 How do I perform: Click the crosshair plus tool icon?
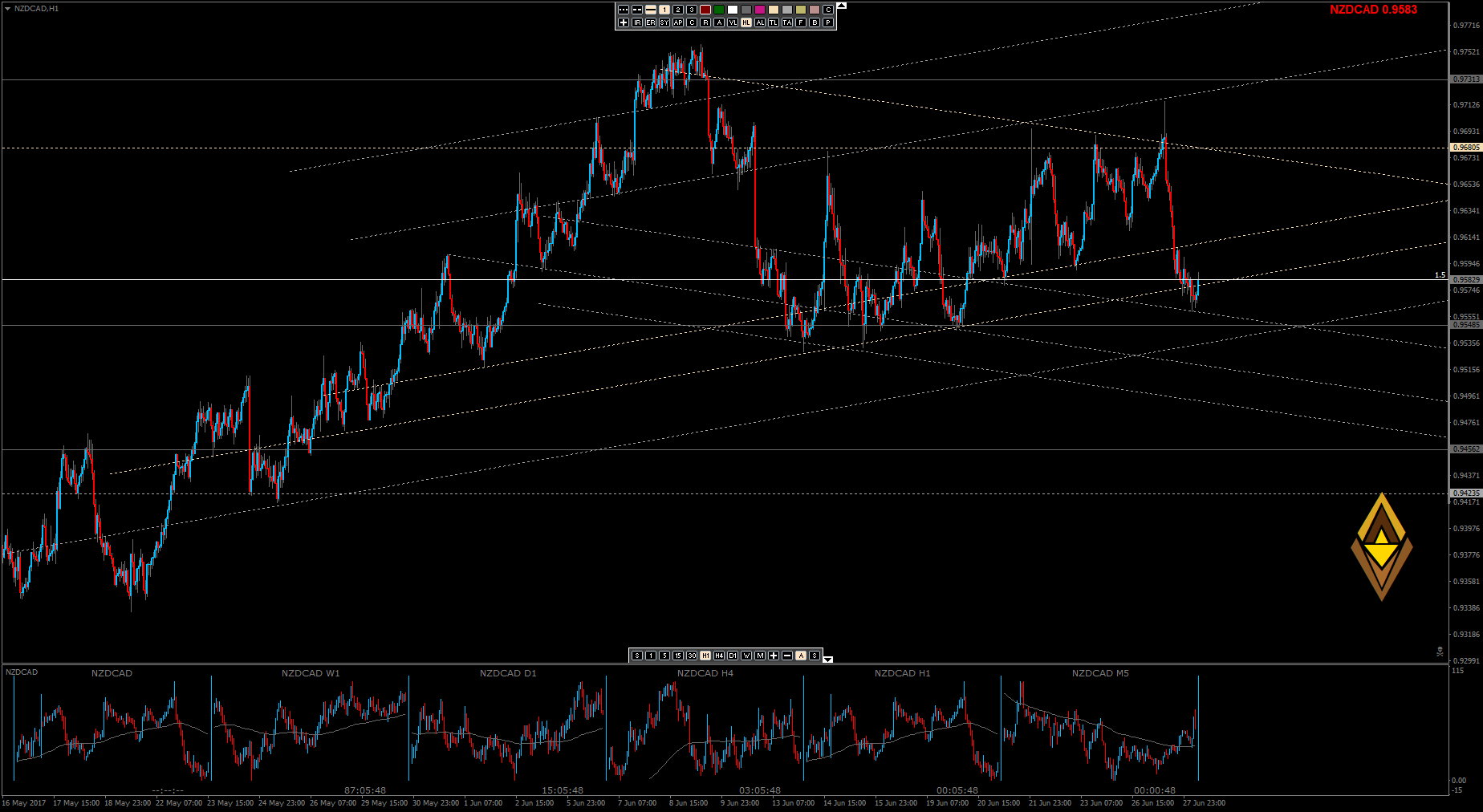(624, 22)
